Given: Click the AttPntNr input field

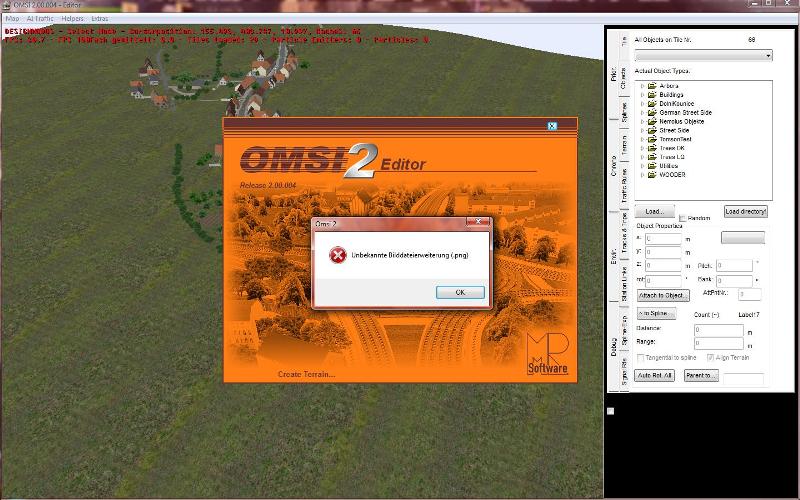Looking at the screenshot, I should tap(750, 294).
